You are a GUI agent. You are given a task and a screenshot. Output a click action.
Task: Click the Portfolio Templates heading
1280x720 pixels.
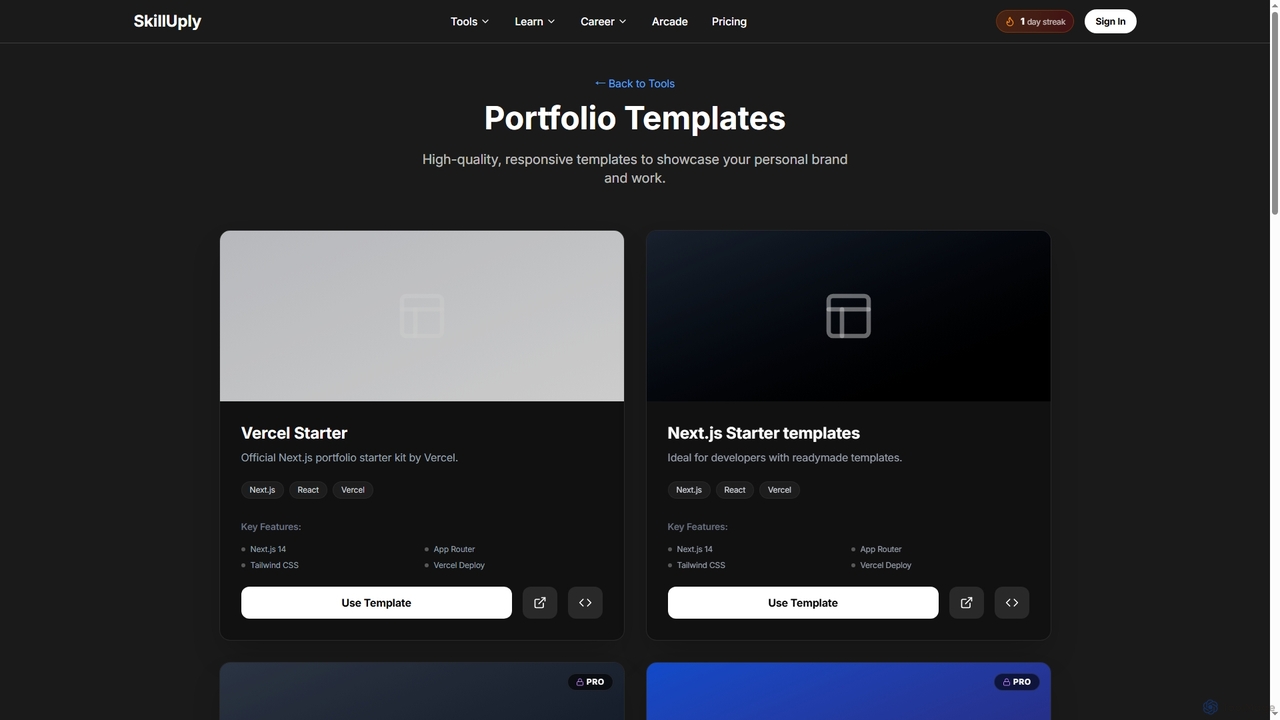pyautogui.click(x=635, y=118)
